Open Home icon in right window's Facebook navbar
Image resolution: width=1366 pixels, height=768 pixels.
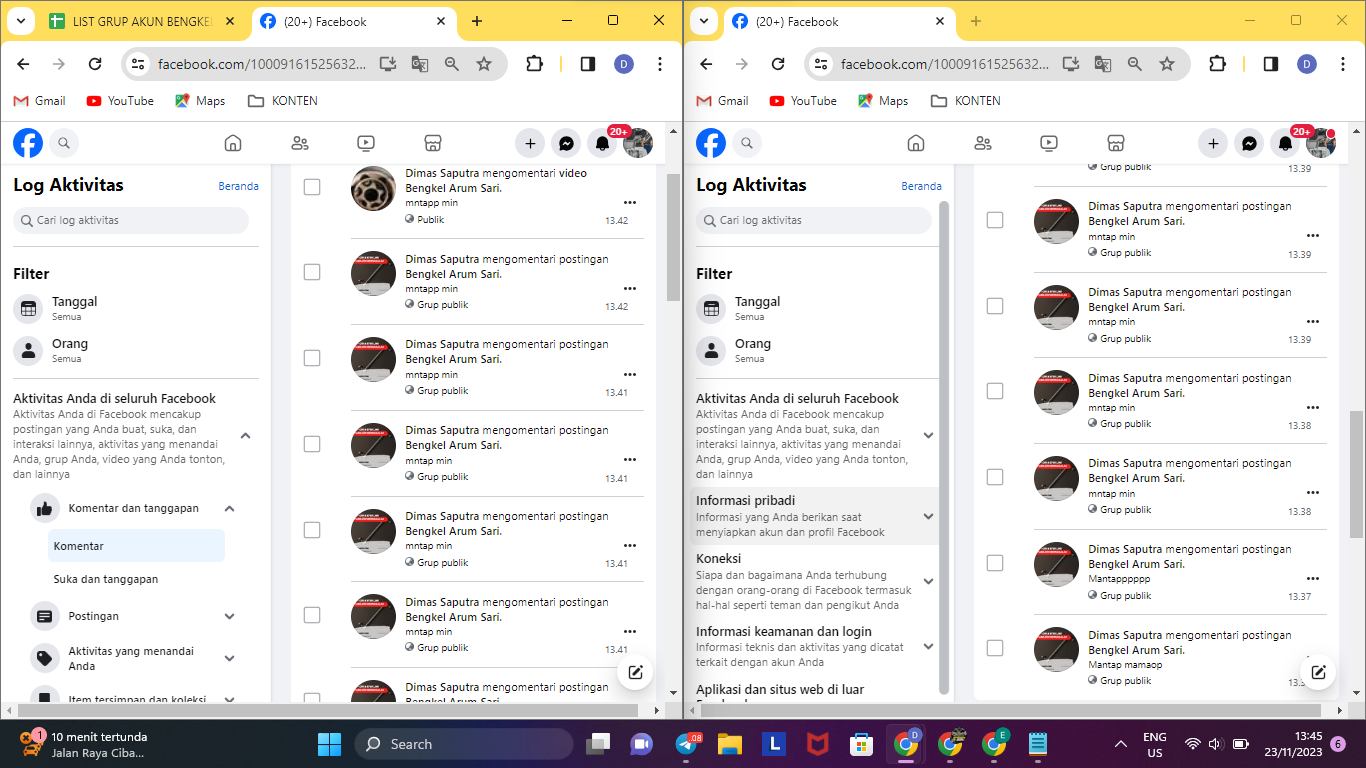(x=916, y=143)
